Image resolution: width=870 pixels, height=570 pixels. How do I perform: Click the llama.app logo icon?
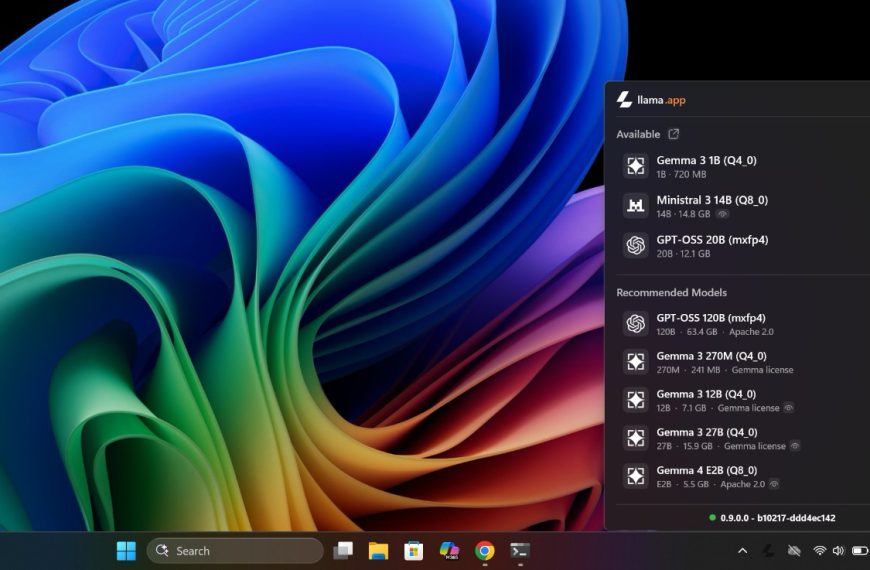(624, 100)
